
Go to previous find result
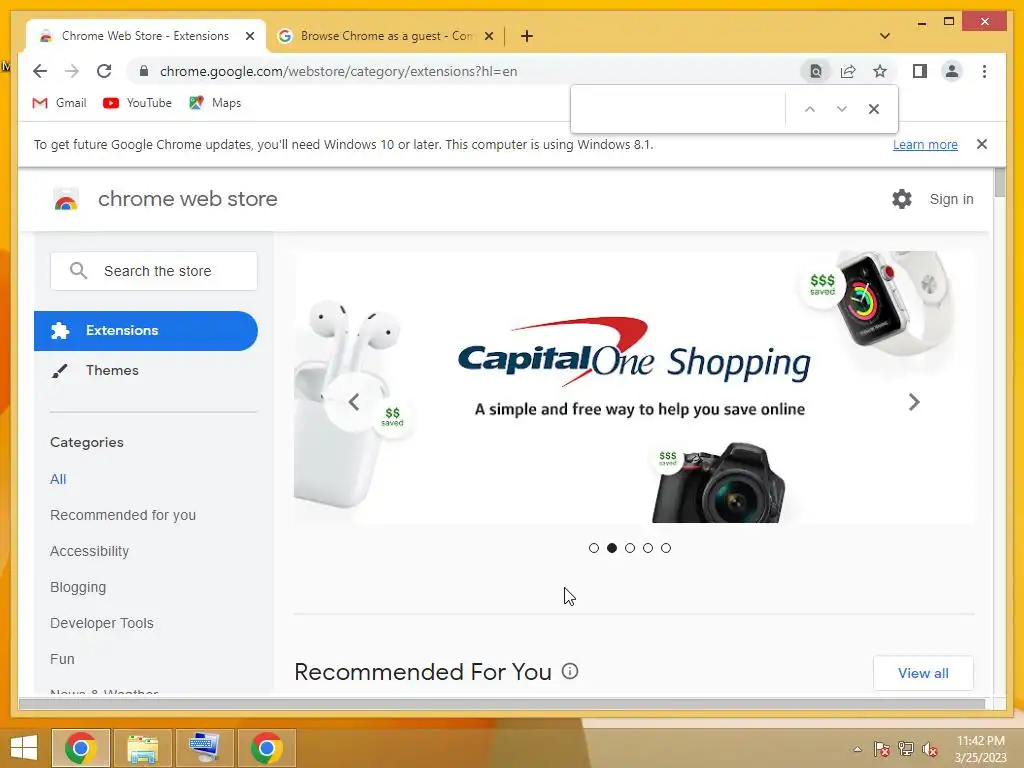point(810,109)
